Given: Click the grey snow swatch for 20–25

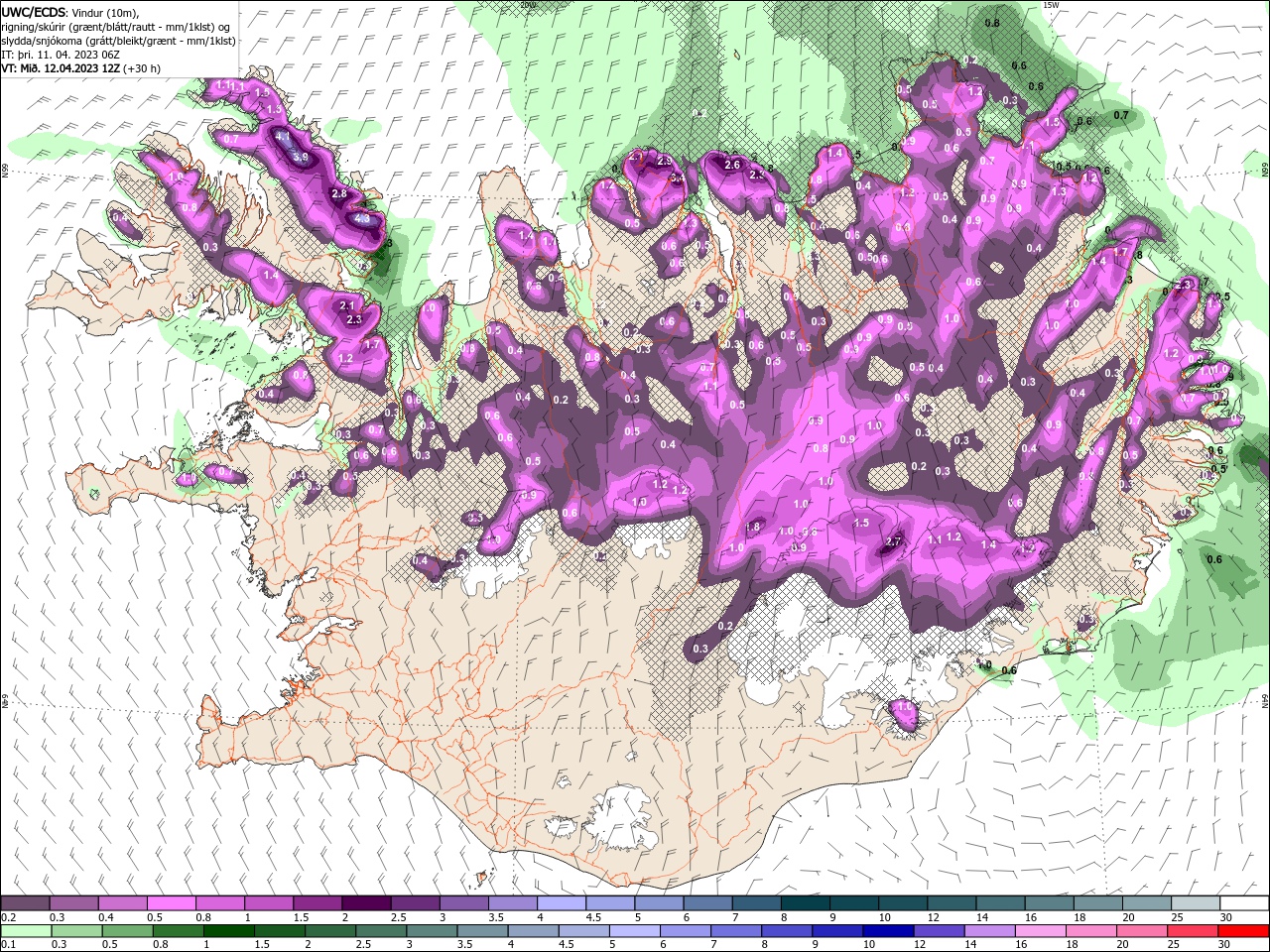Looking at the screenshot, I should 1146,903.
